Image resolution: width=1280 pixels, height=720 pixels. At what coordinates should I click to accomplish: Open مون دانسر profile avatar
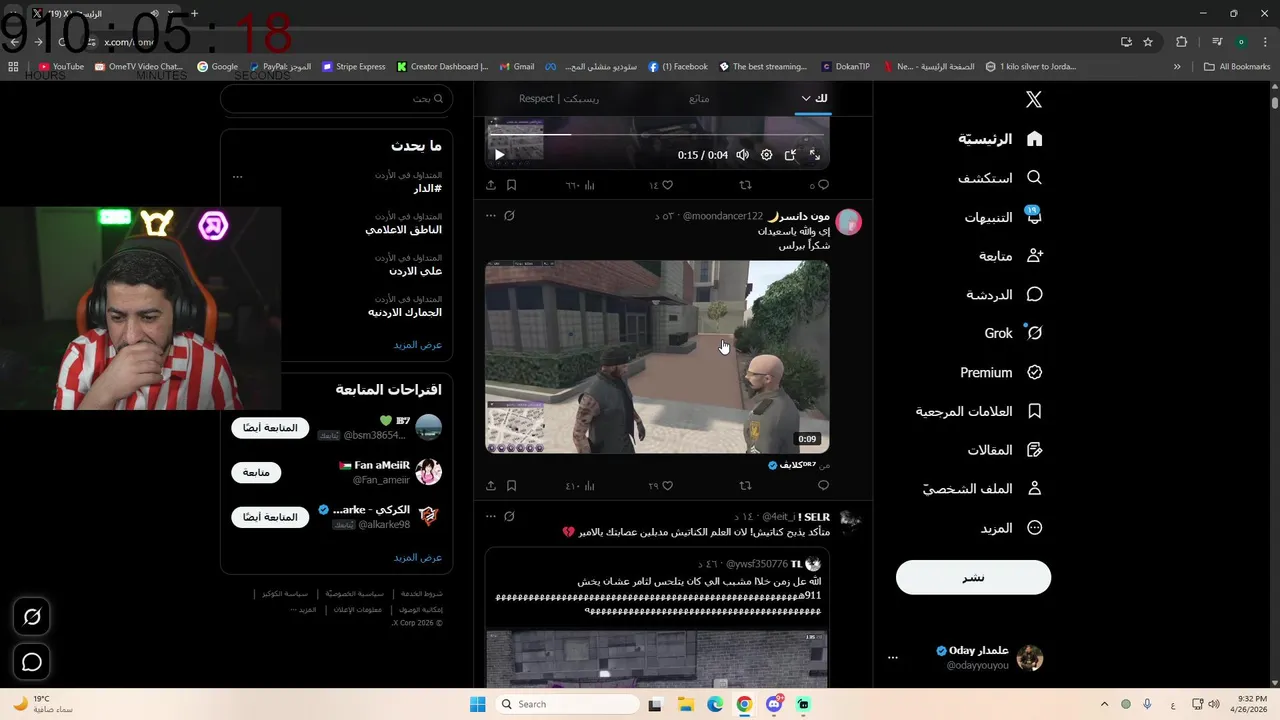[x=848, y=222]
